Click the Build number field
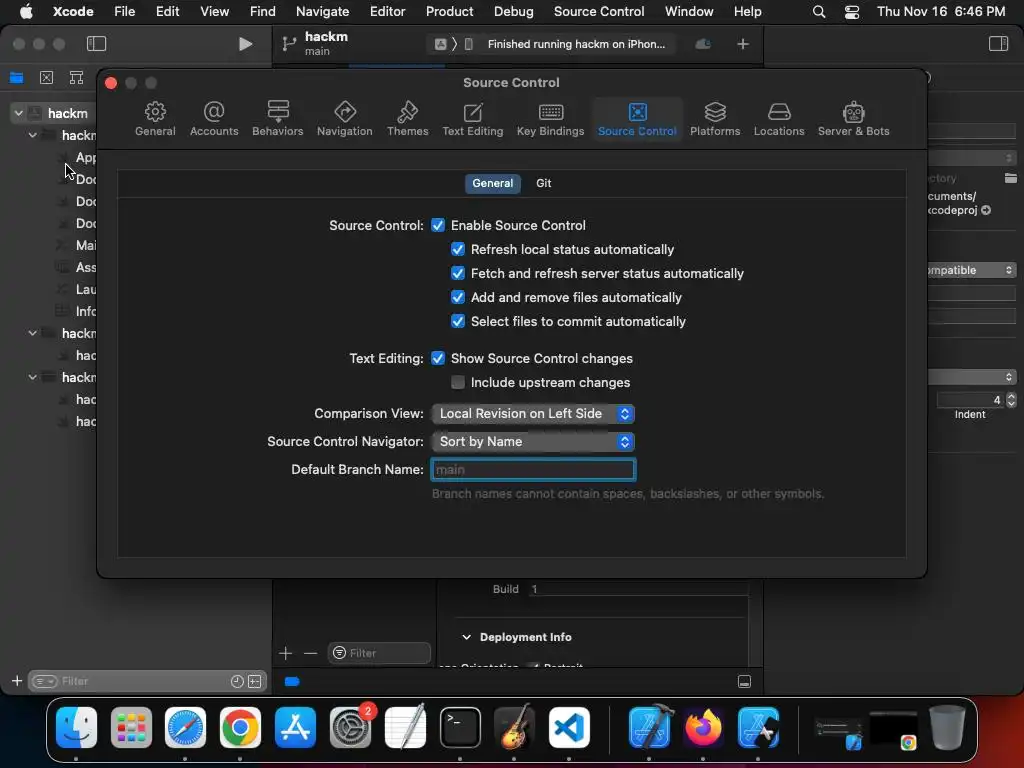 point(638,589)
